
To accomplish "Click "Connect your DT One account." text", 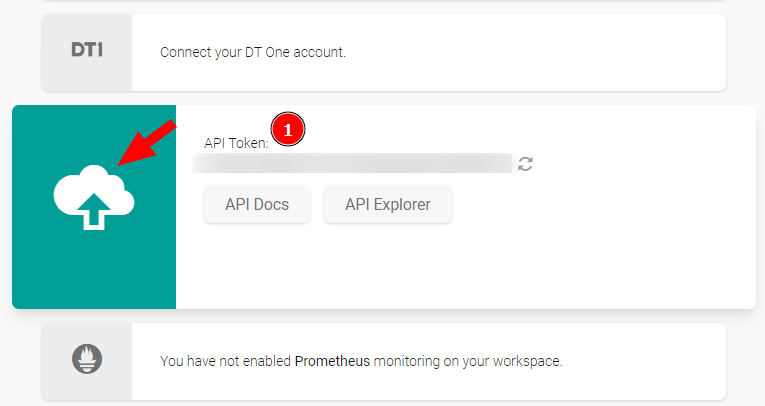I will tap(253, 52).
